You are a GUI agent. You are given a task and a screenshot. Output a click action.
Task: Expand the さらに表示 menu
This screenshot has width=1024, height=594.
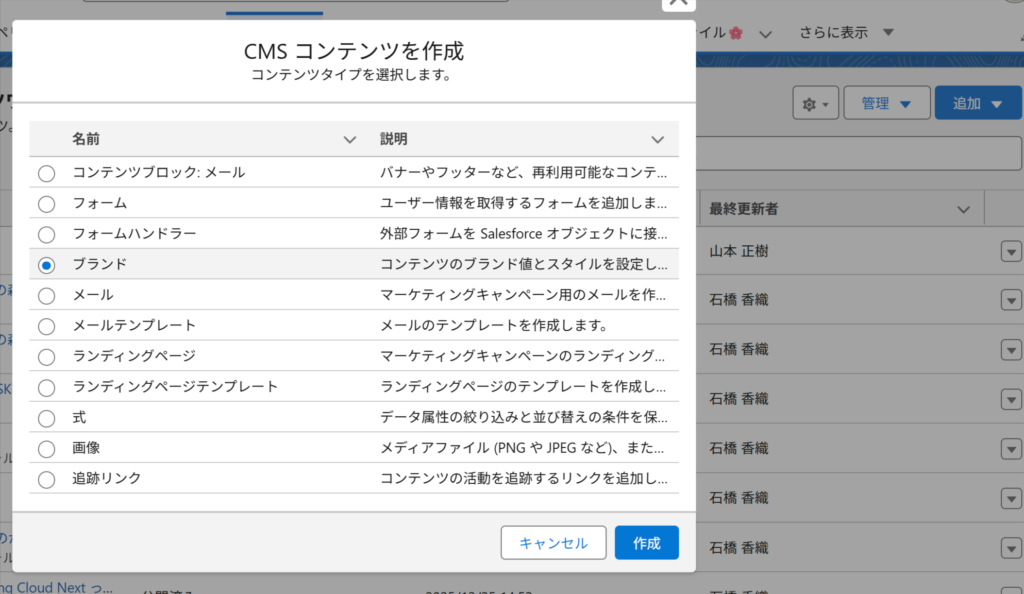846,33
